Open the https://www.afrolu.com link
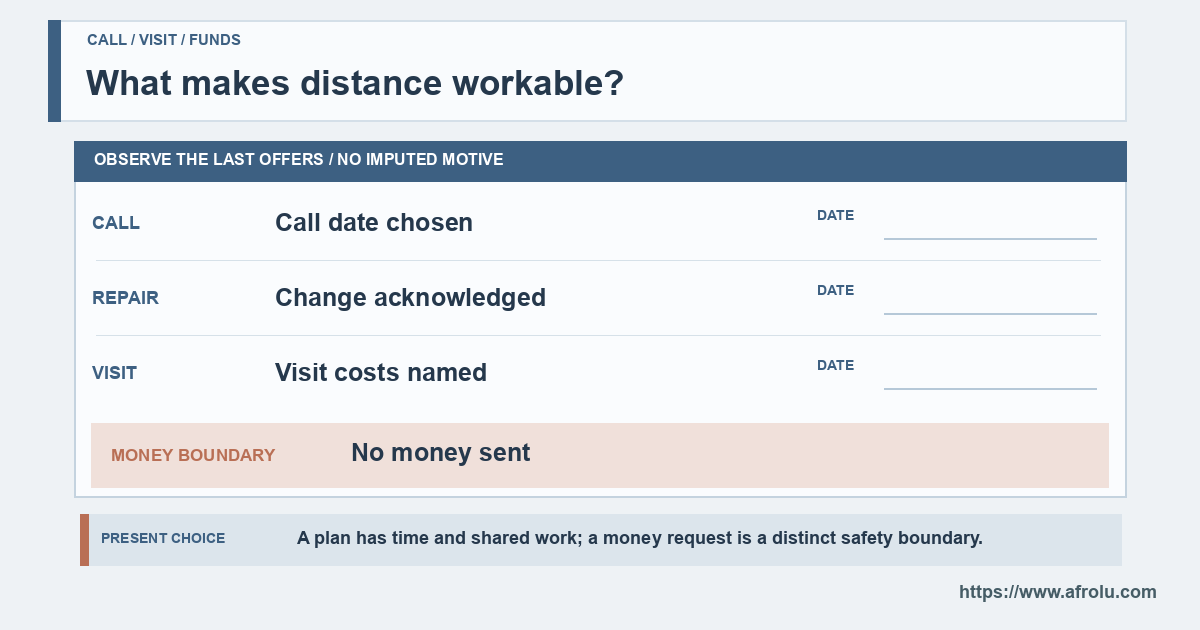Viewport: 1200px width, 630px height. (1057, 592)
